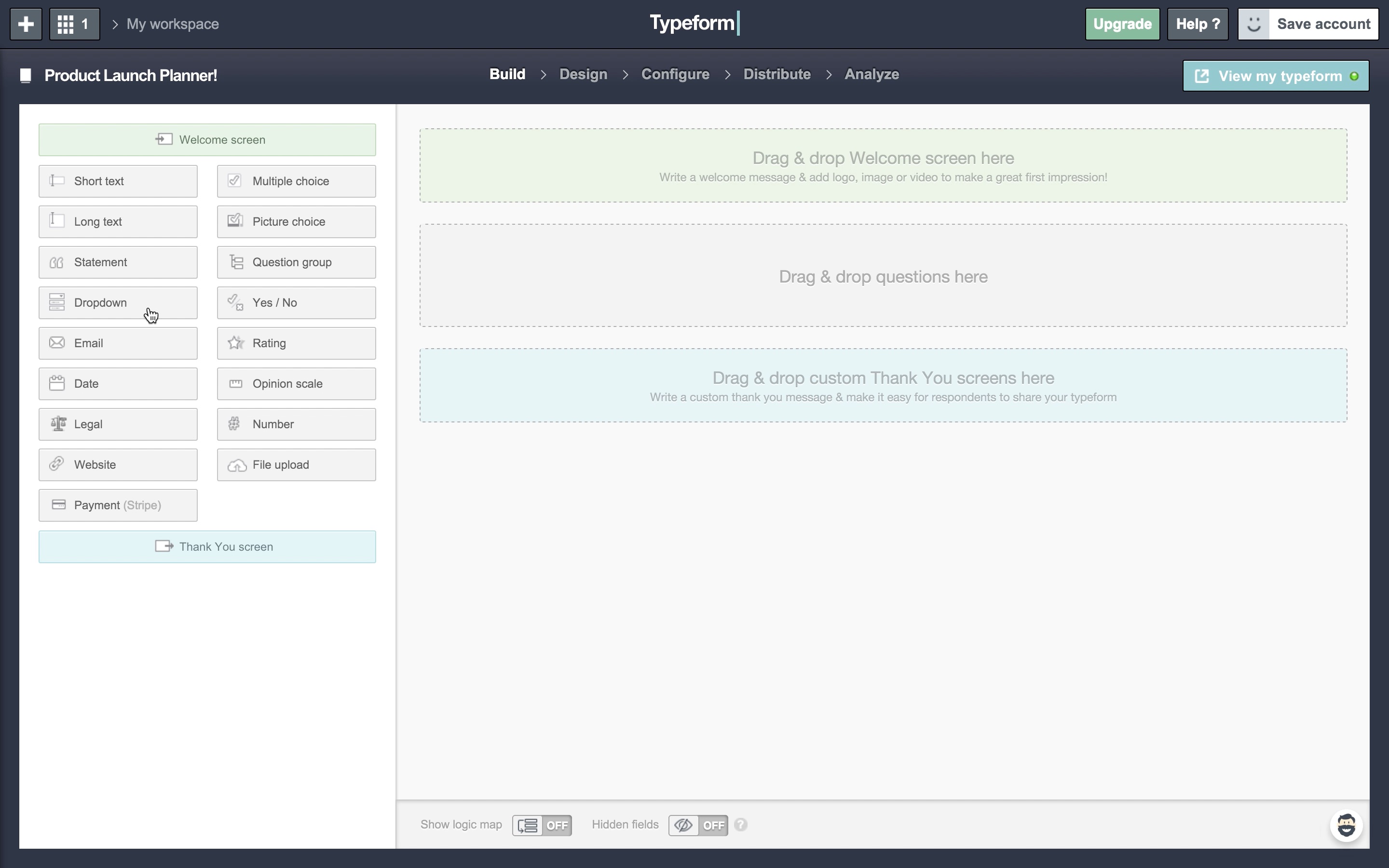Select the Multiple choice checkmark icon
The height and width of the screenshot is (868, 1389).
[x=234, y=180]
